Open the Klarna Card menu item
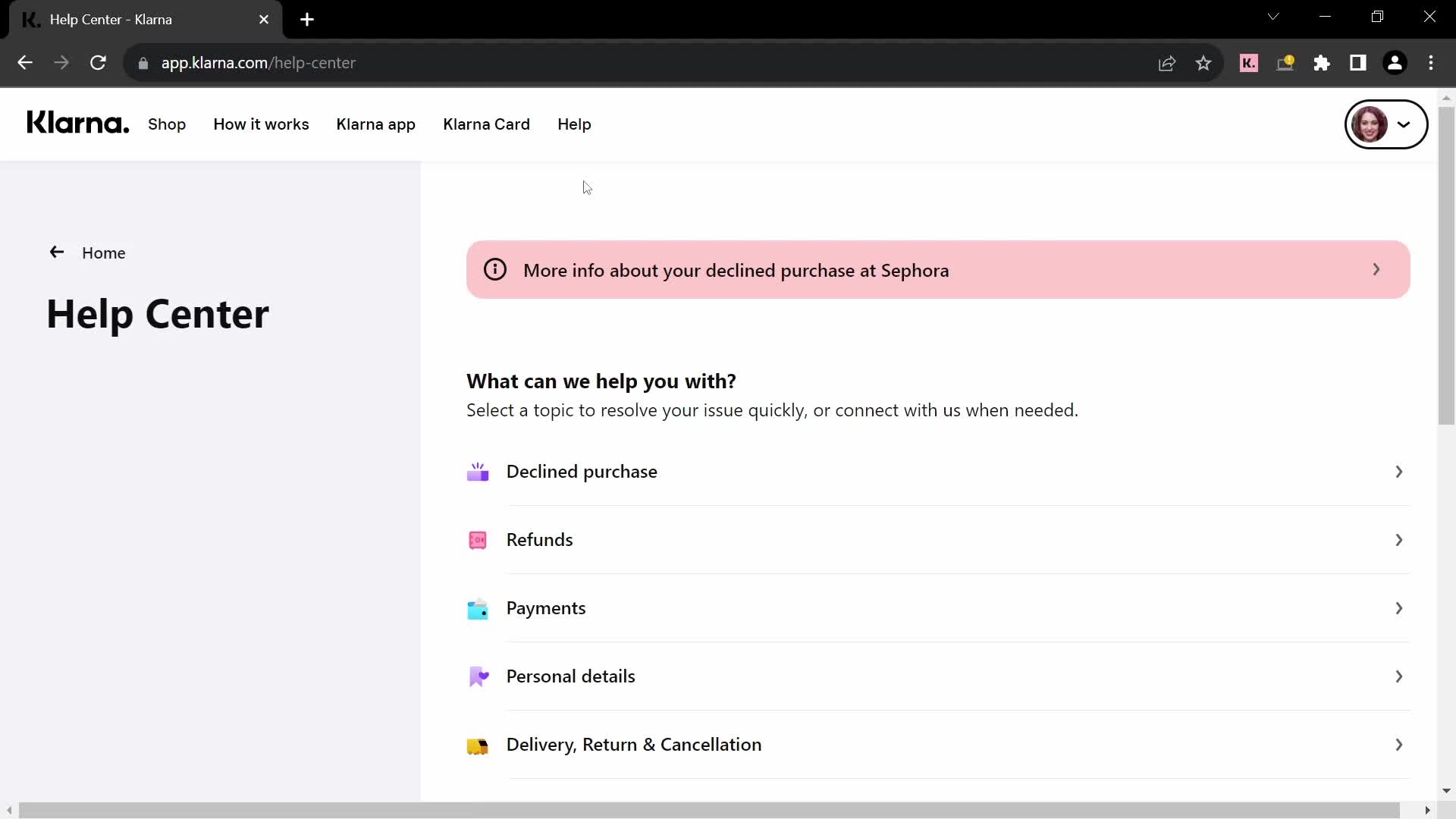Viewport: 1456px width, 819px height. pos(487,124)
